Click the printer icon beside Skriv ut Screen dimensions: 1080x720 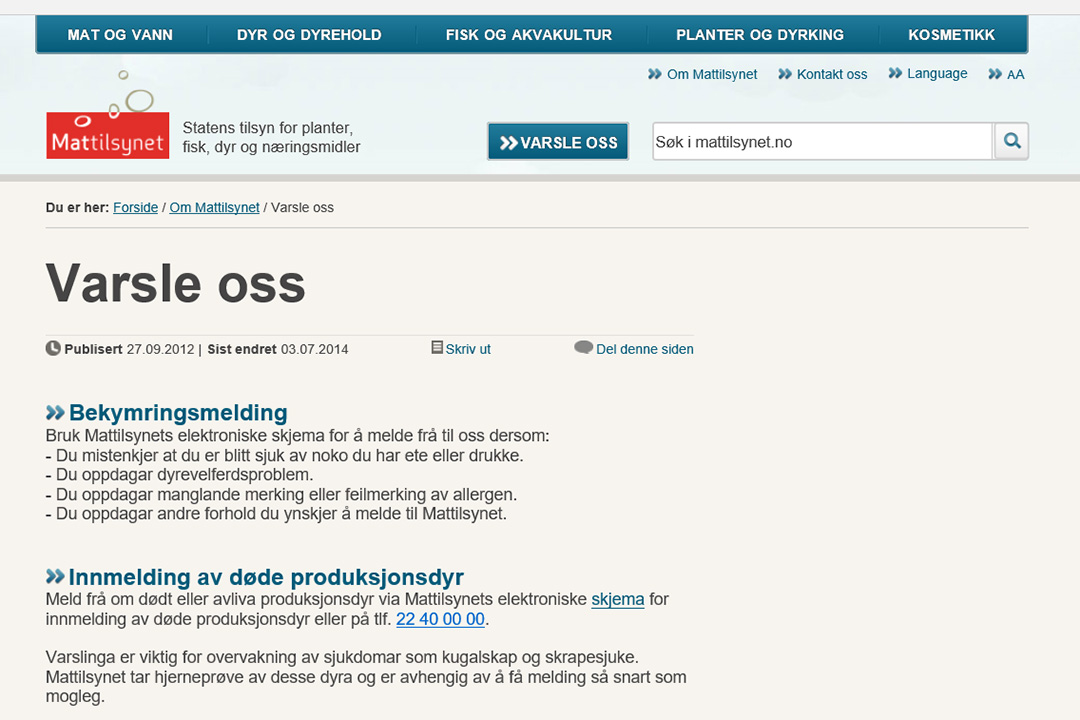(437, 348)
